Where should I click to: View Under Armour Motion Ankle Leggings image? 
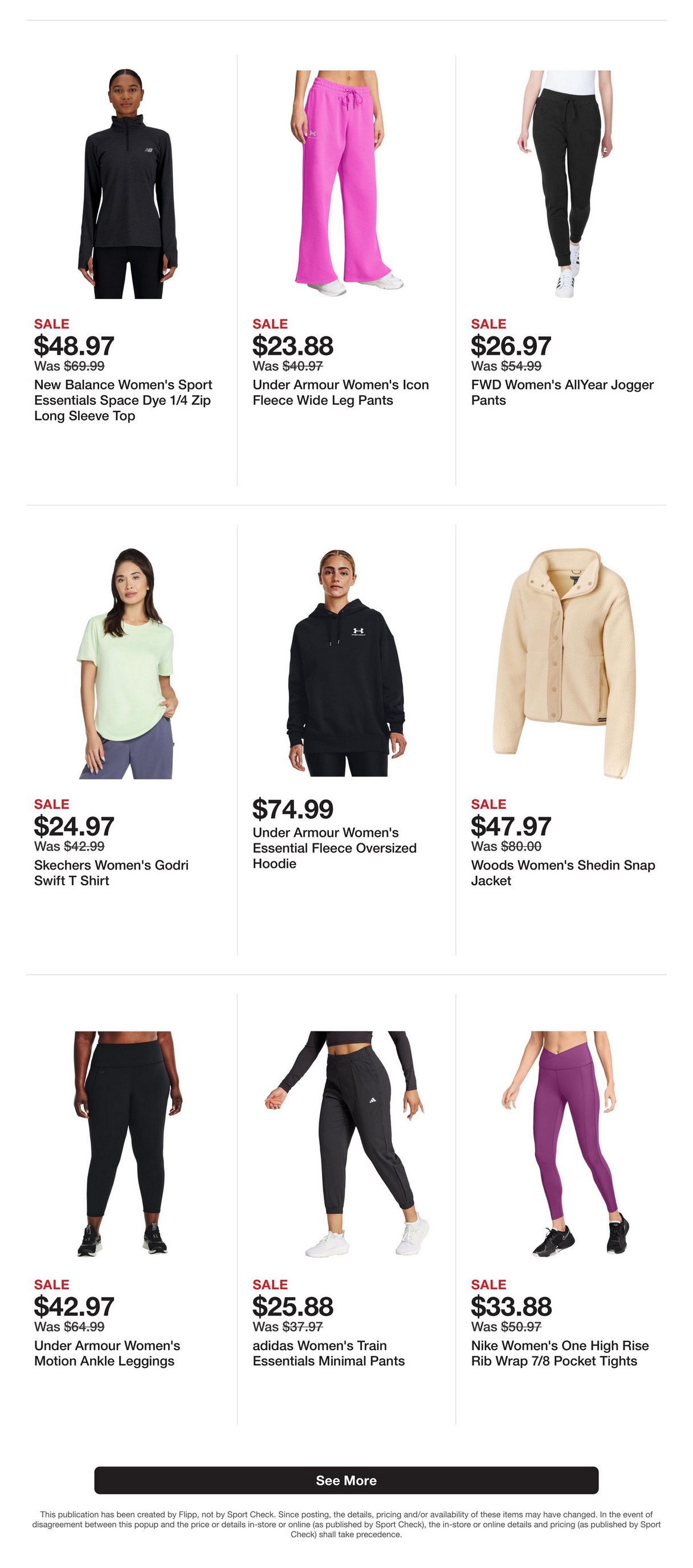[x=128, y=1144]
